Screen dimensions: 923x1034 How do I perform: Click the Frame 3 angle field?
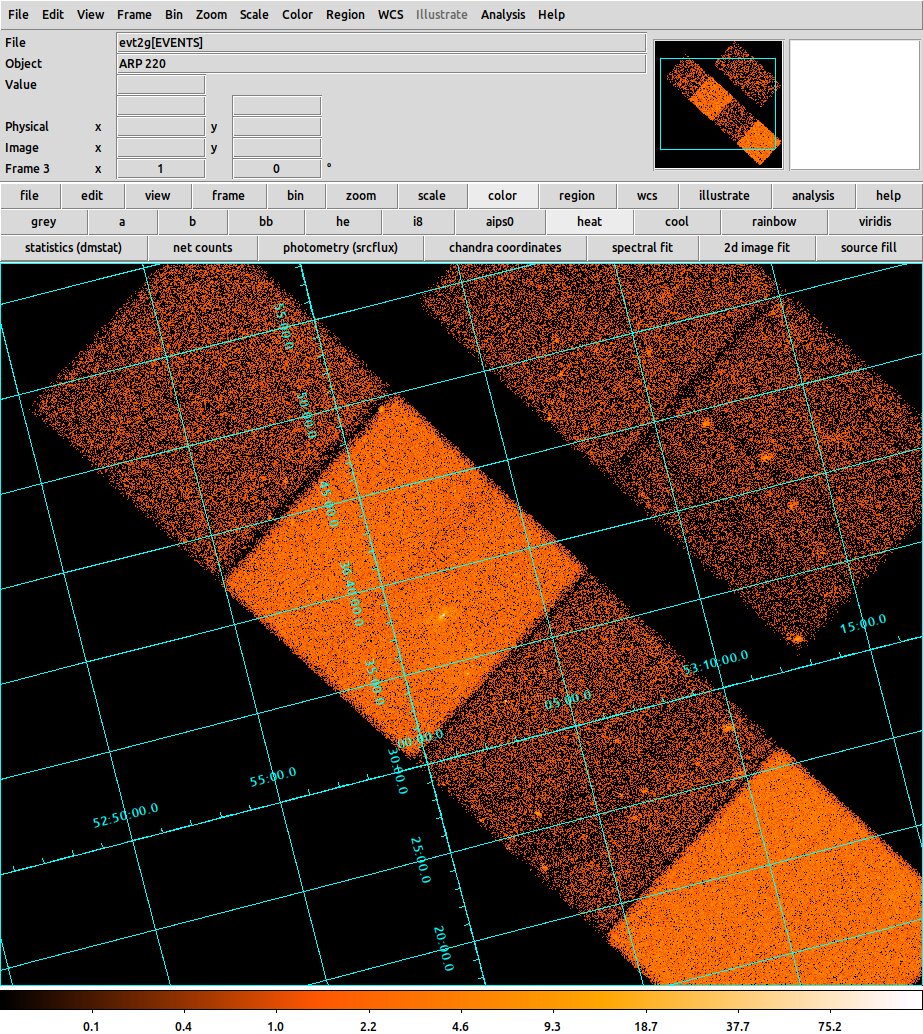click(x=277, y=169)
